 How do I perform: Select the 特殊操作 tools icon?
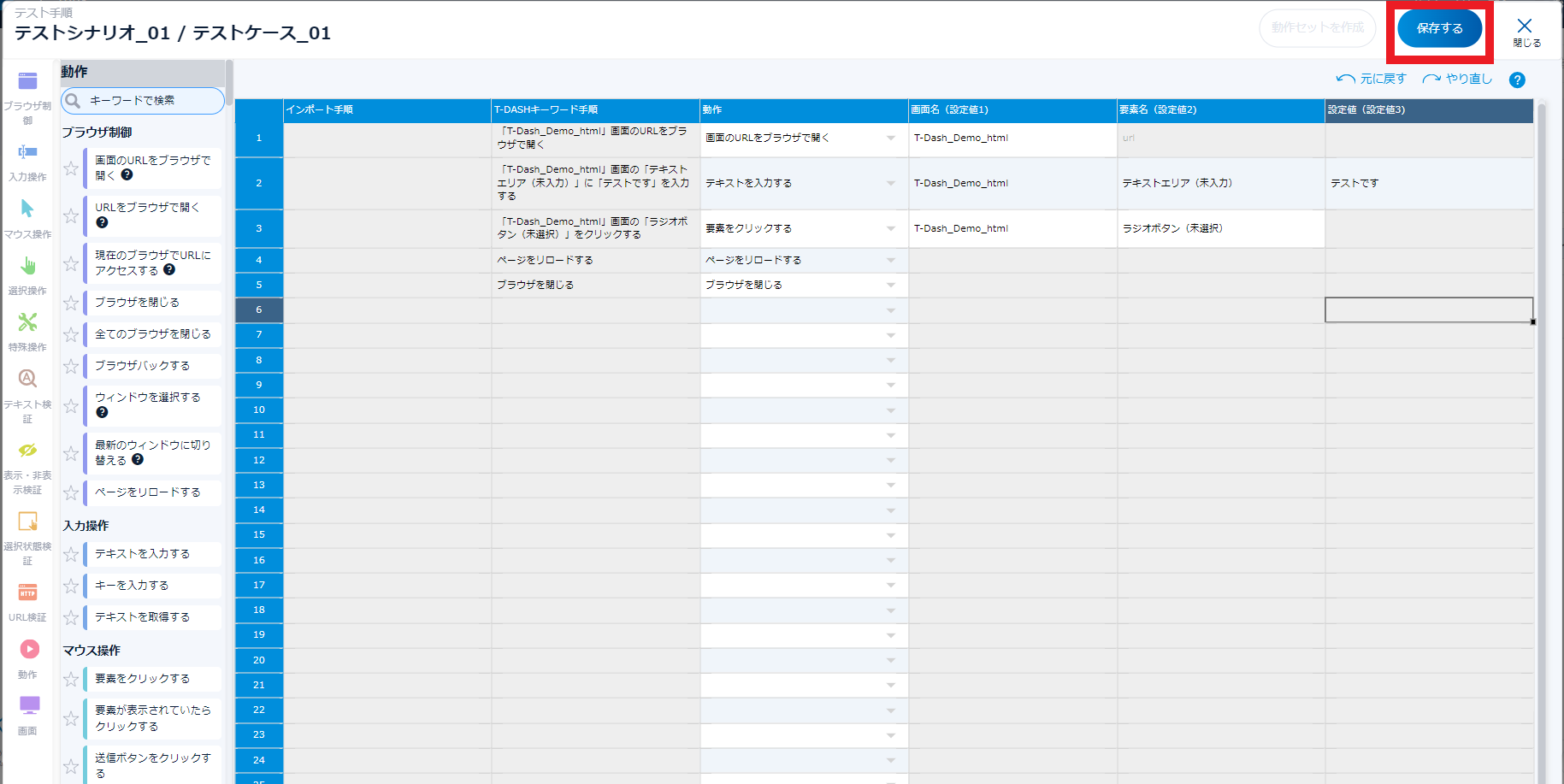[27, 322]
